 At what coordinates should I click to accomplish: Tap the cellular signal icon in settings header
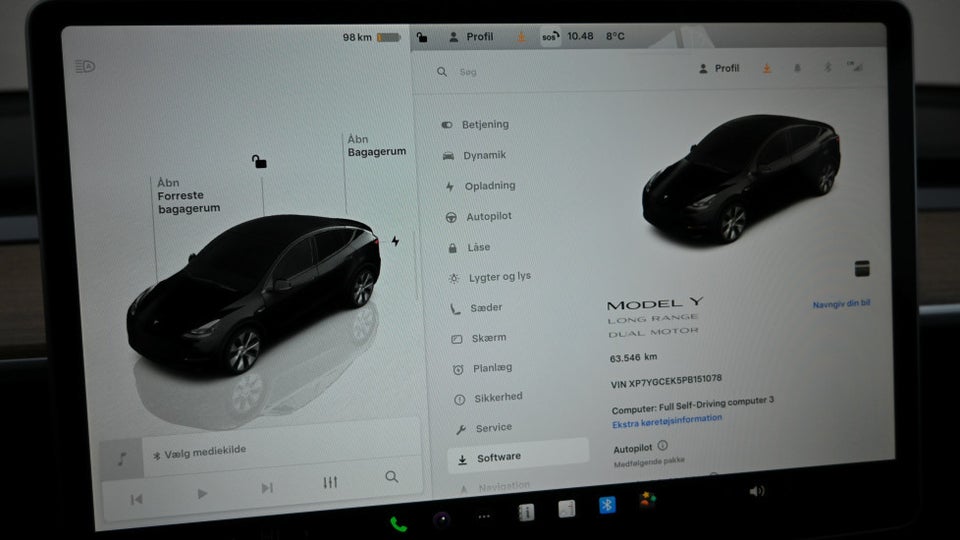(855, 66)
